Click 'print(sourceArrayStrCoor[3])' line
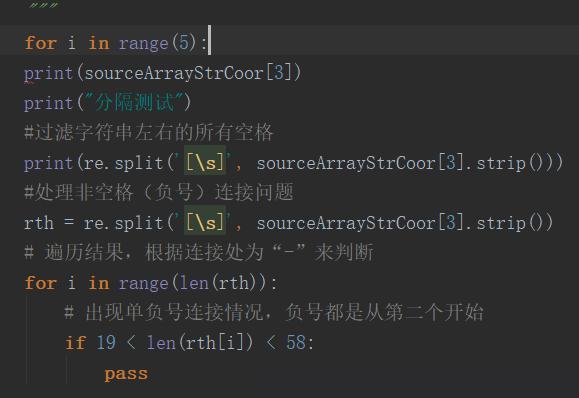This screenshot has height=398, width=579. (x=163, y=73)
